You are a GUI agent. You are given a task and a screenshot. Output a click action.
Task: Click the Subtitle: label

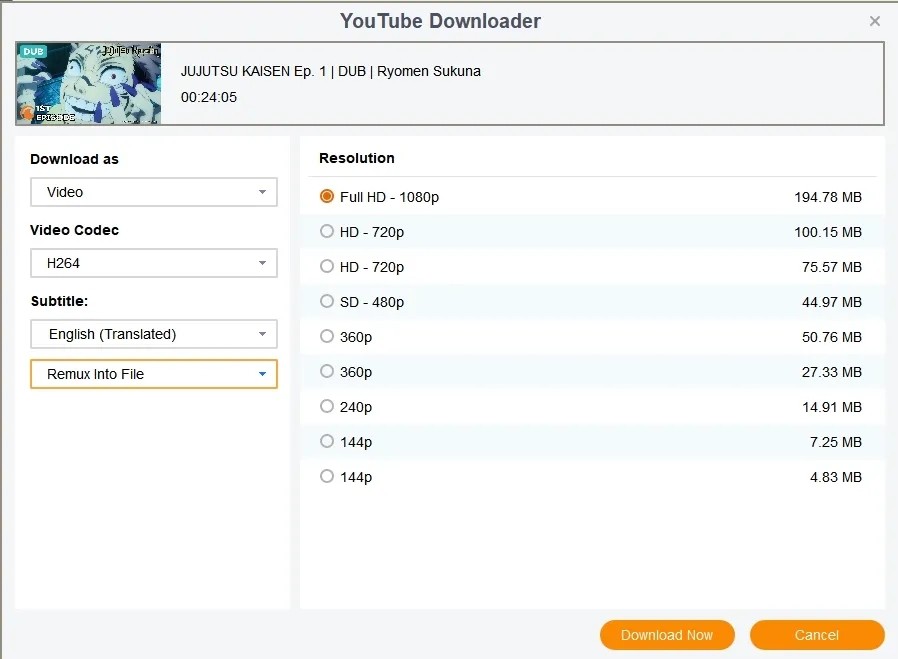click(x=60, y=301)
